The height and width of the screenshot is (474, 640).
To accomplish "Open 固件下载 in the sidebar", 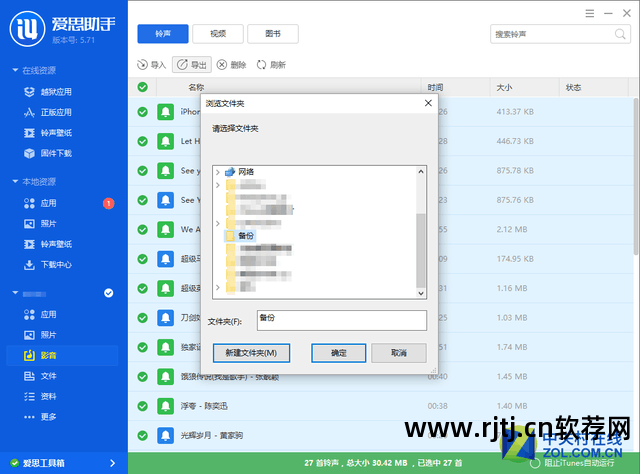I will (48, 153).
